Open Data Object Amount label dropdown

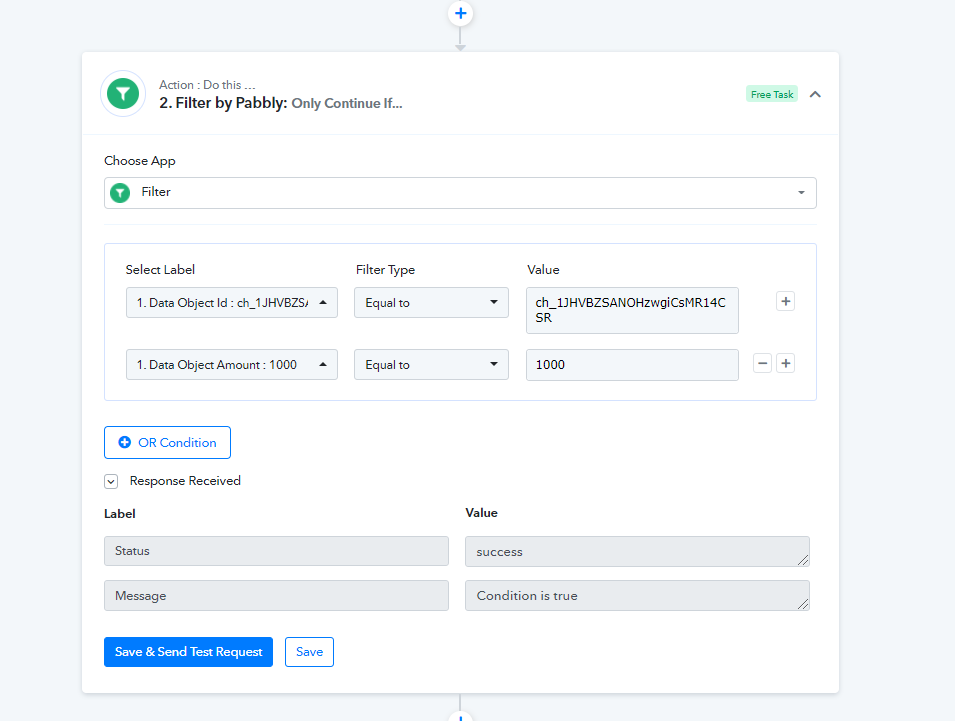pyautogui.click(x=231, y=365)
